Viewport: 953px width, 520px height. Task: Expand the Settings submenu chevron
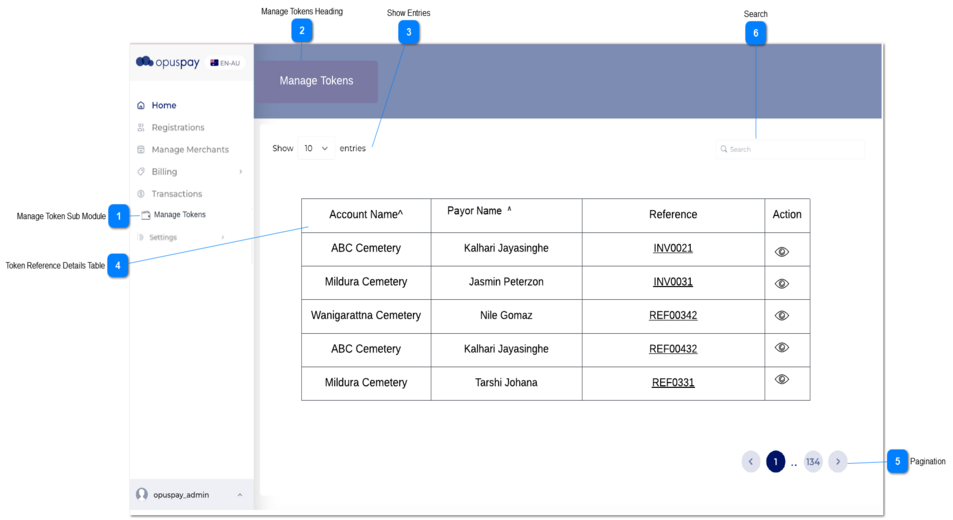[223, 238]
